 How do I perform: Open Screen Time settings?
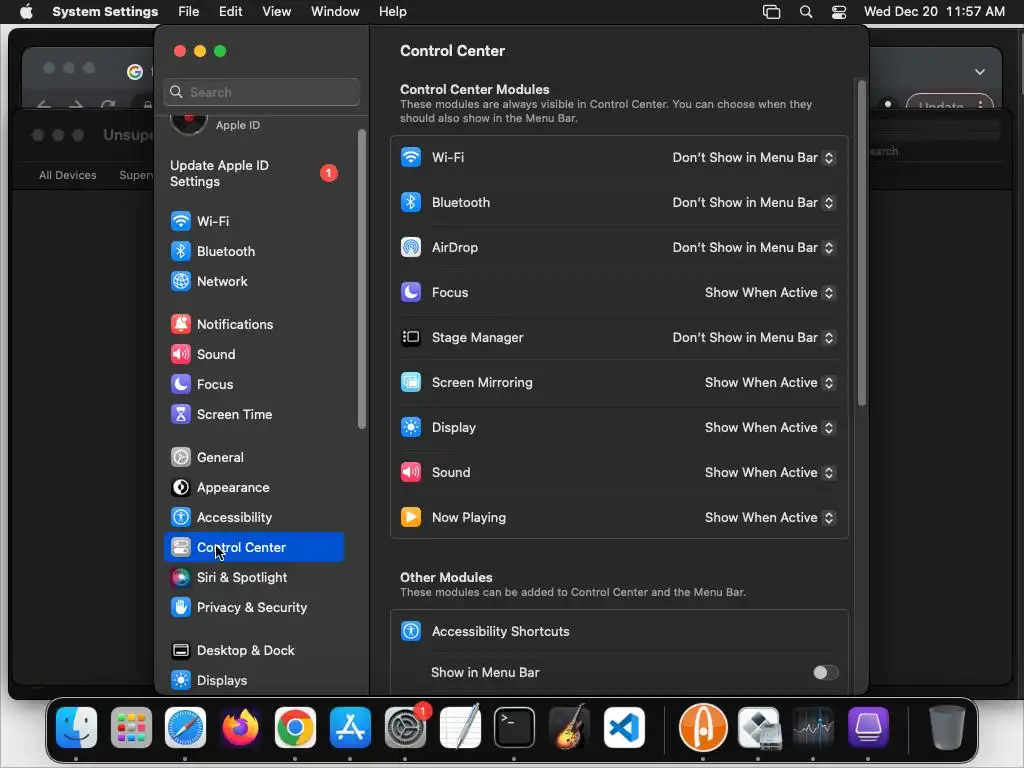click(x=253, y=414)
